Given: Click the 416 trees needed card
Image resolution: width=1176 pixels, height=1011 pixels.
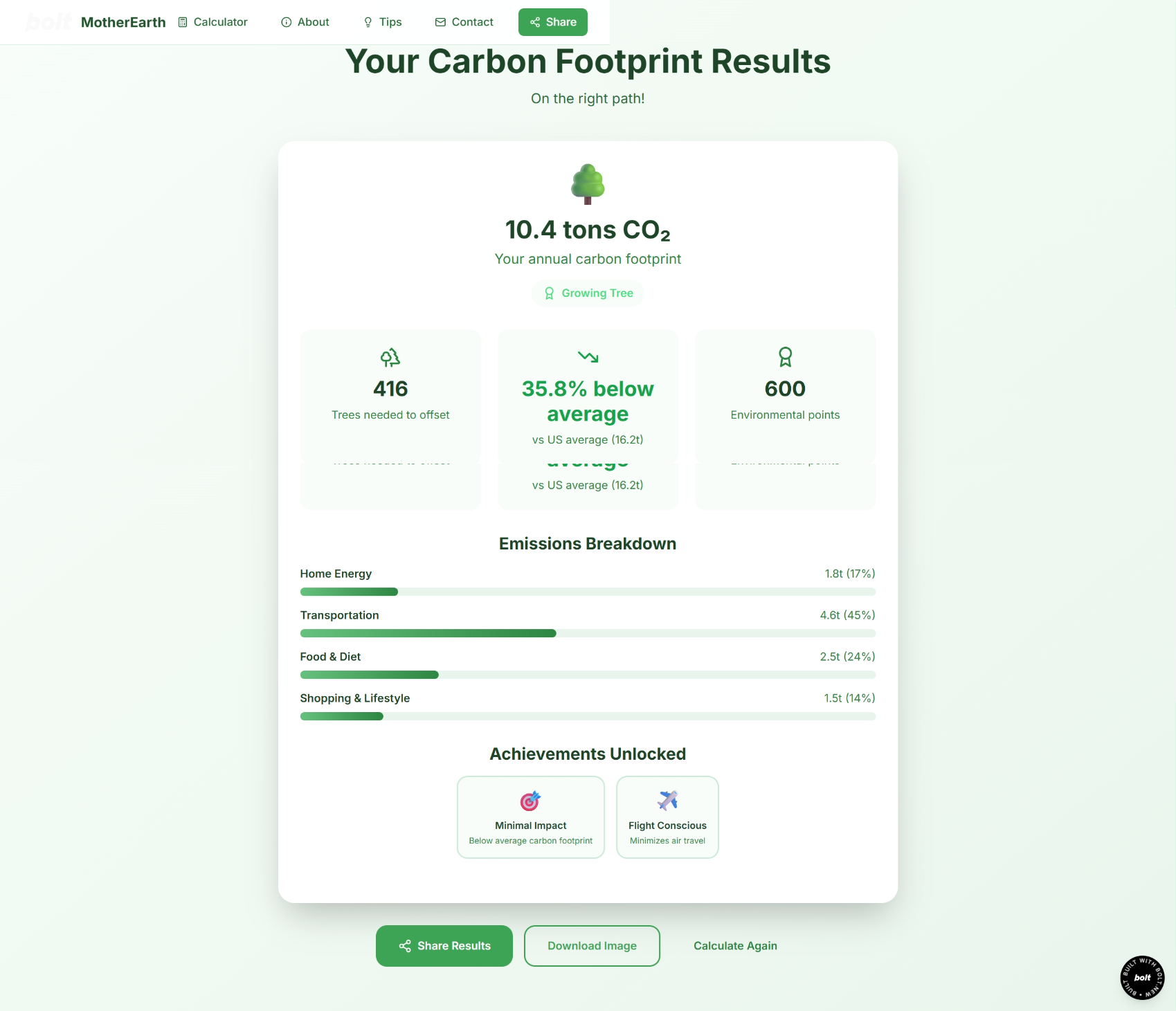Looking at the screenshot, I should click(390, 396).
